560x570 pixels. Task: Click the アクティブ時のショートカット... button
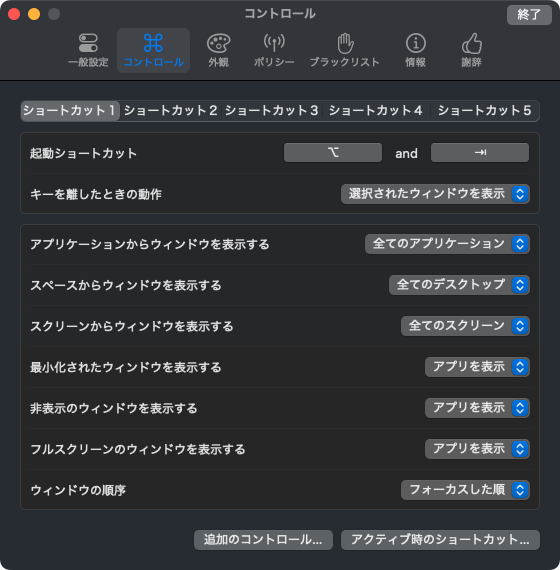pyautogui.click(x=440, y=540)
